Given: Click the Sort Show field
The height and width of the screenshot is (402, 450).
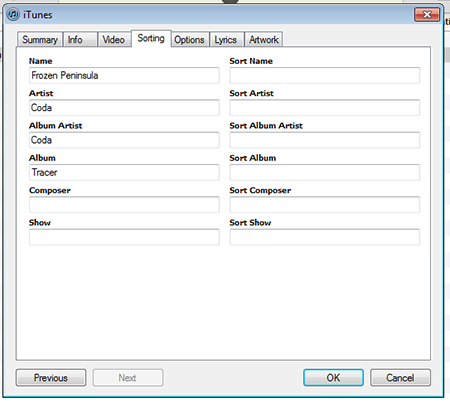Looking at the screenshot, I should click(x=324, y=237).
